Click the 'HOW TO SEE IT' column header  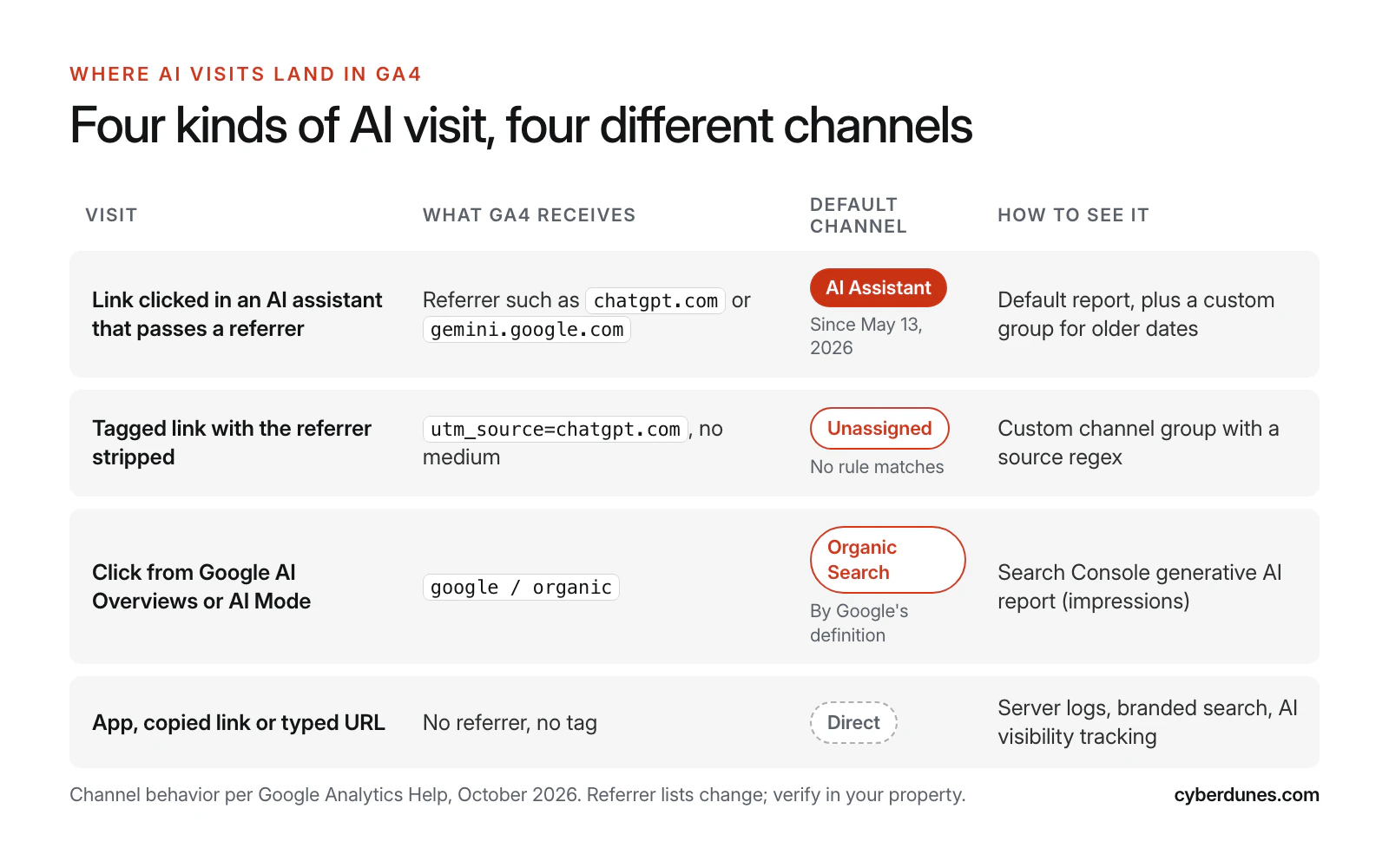click(1073, 215)
